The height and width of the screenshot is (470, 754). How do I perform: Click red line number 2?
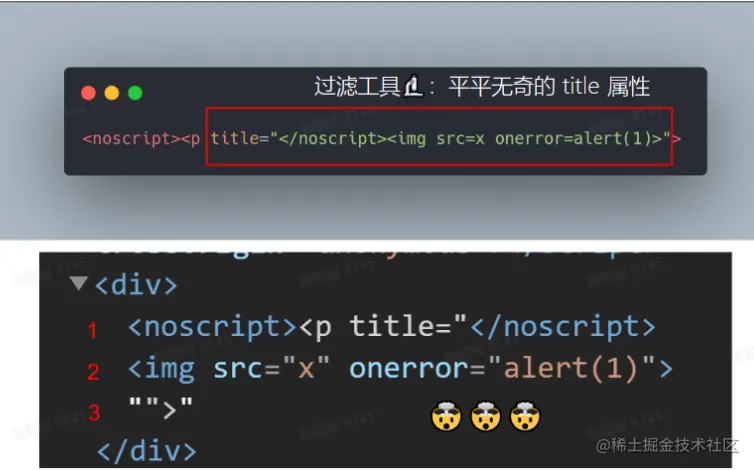tap(93, 372)
